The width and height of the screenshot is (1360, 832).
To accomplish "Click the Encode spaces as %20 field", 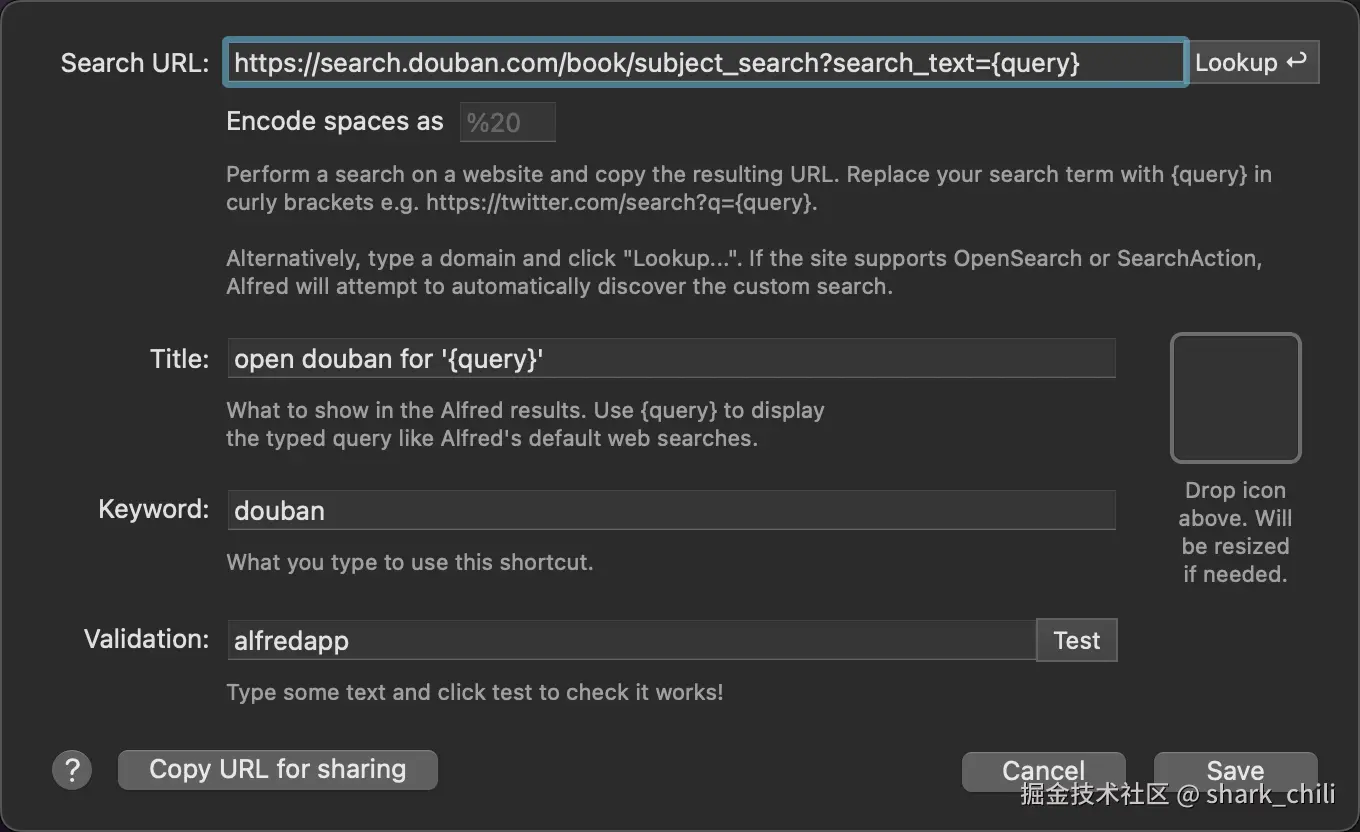I will (x=507, y=122).
